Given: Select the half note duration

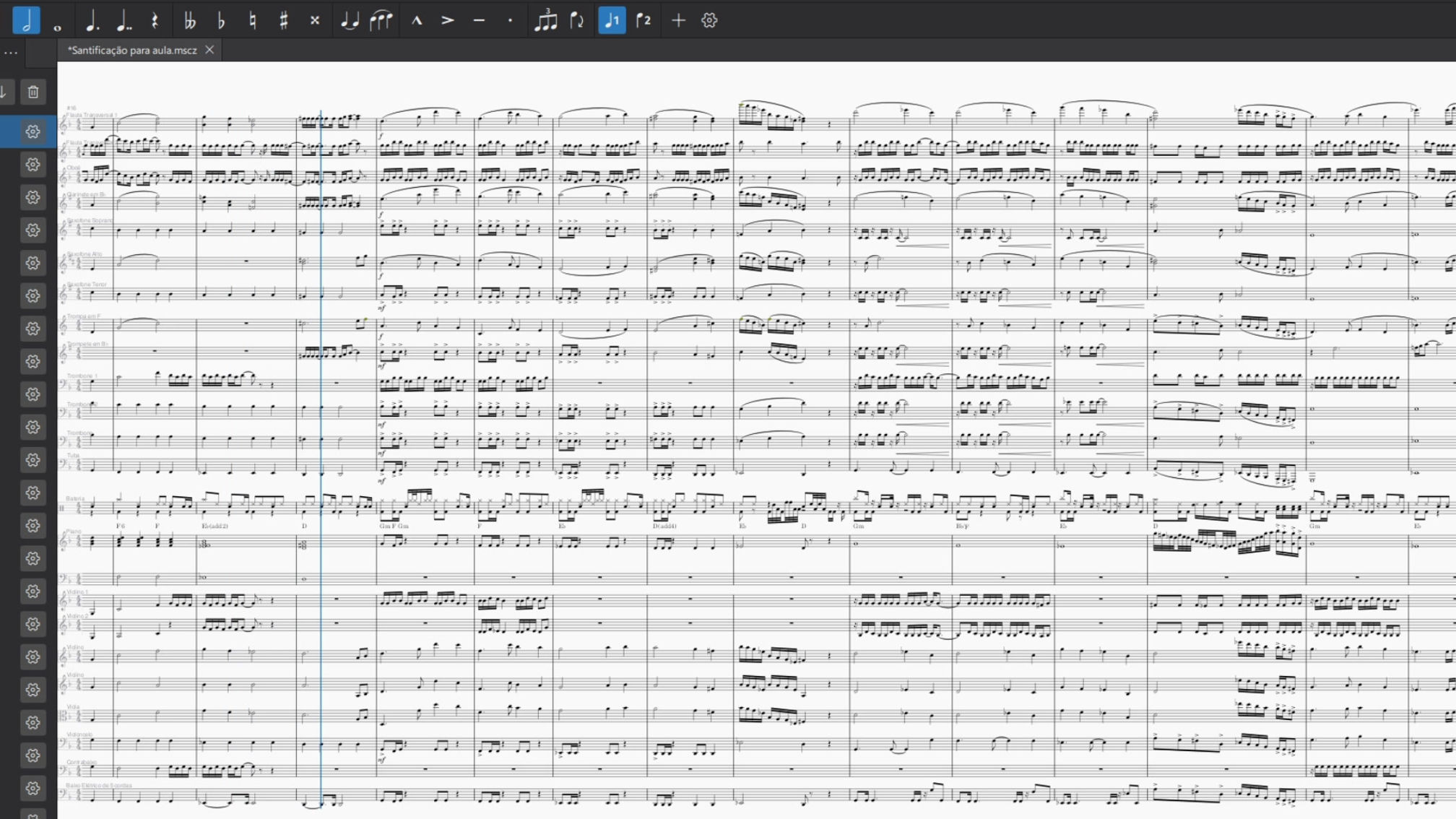Looking at the screenshot, I should click(x=26, y=20).
